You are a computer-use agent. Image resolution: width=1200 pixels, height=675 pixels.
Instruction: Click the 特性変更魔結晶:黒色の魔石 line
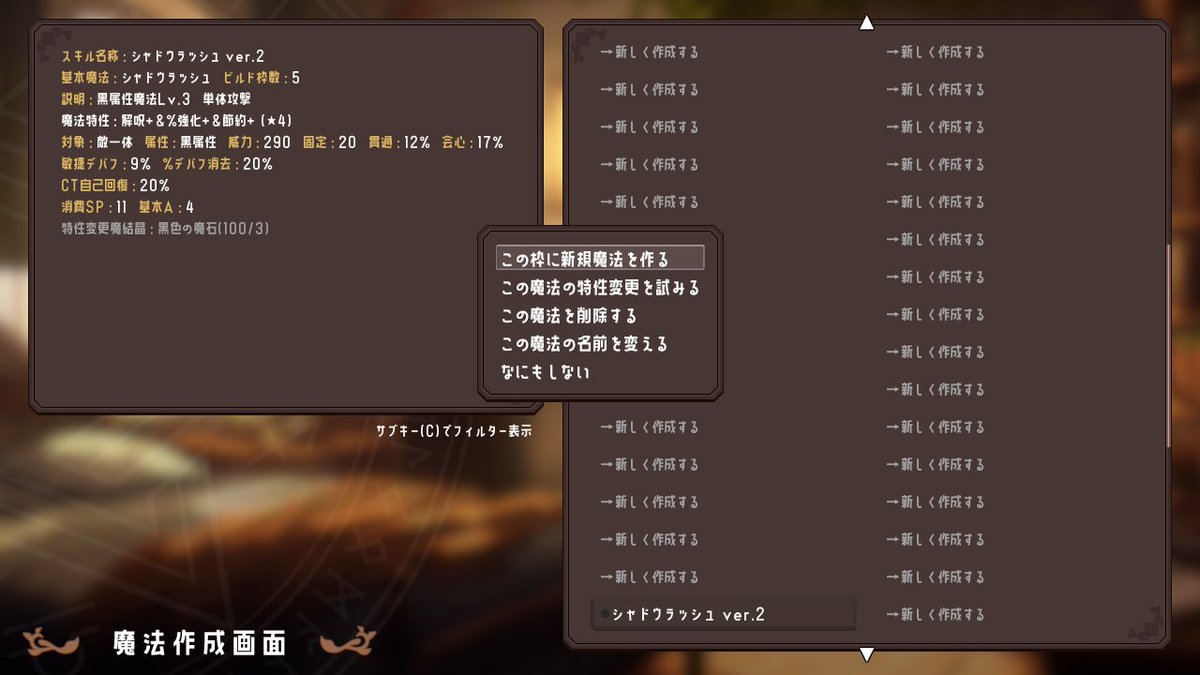pyautogui.click(x=166, y=229)
